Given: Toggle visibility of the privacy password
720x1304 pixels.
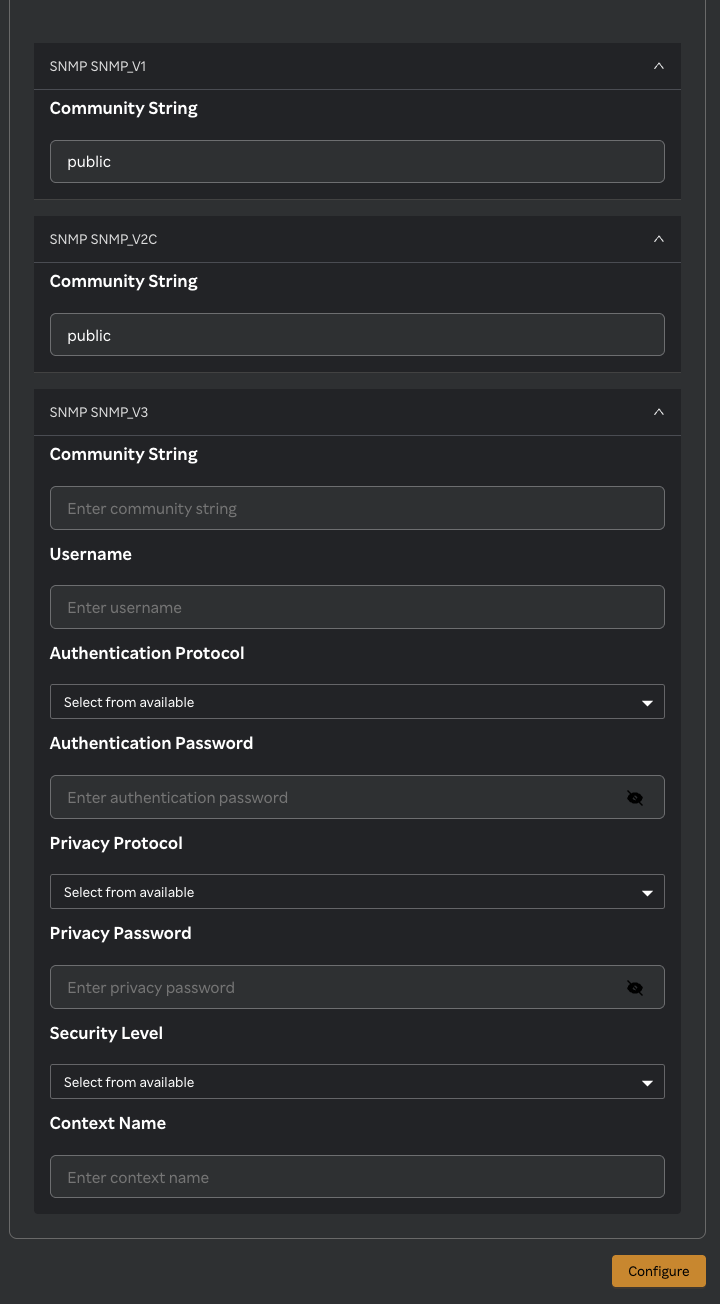Looking at the screenshot, I should coord(635,987).
